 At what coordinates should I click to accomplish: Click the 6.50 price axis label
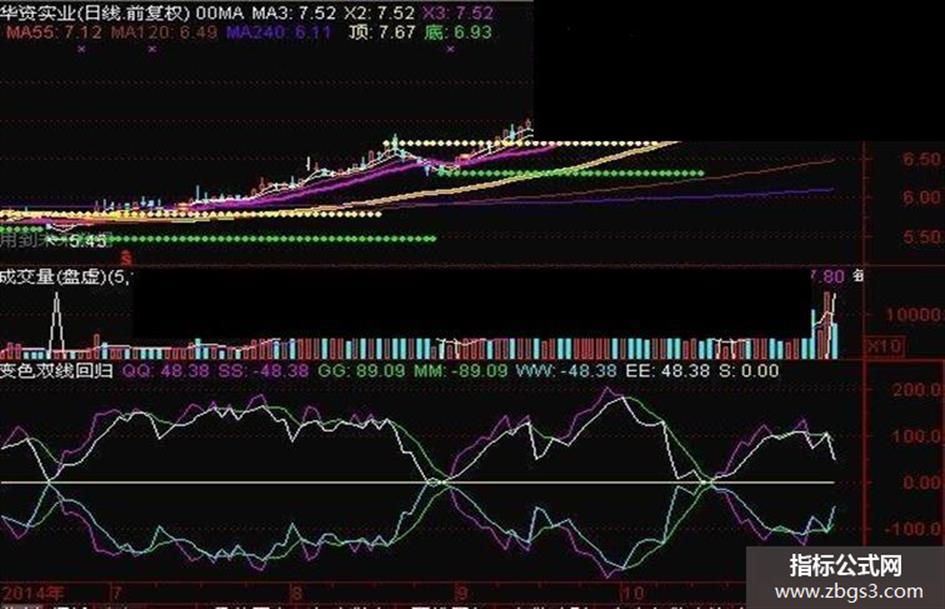click(920, 160)
